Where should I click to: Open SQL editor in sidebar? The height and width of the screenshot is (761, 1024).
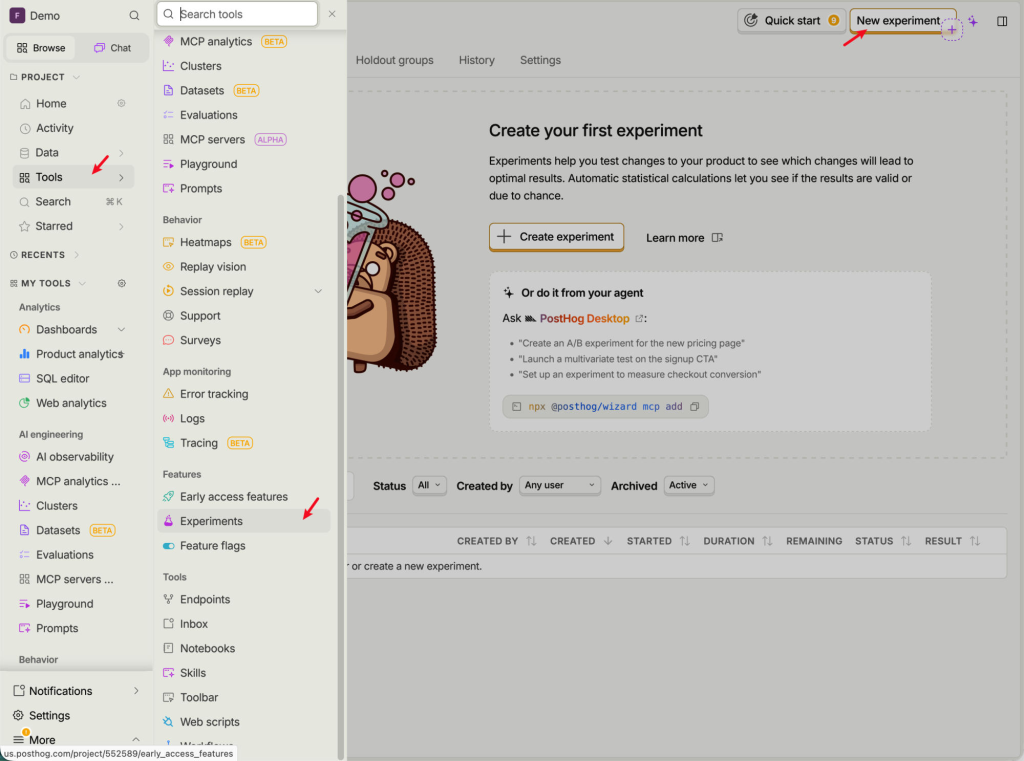click(x=73, y=378)
